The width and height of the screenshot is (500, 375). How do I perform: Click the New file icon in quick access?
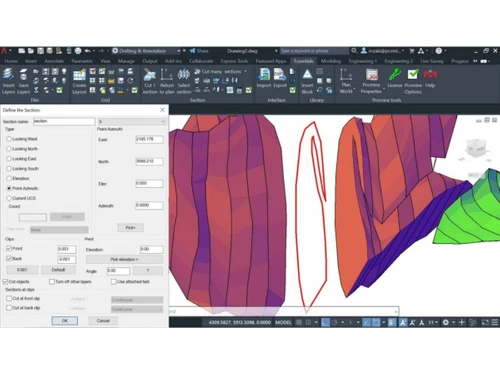pos(22,51)
